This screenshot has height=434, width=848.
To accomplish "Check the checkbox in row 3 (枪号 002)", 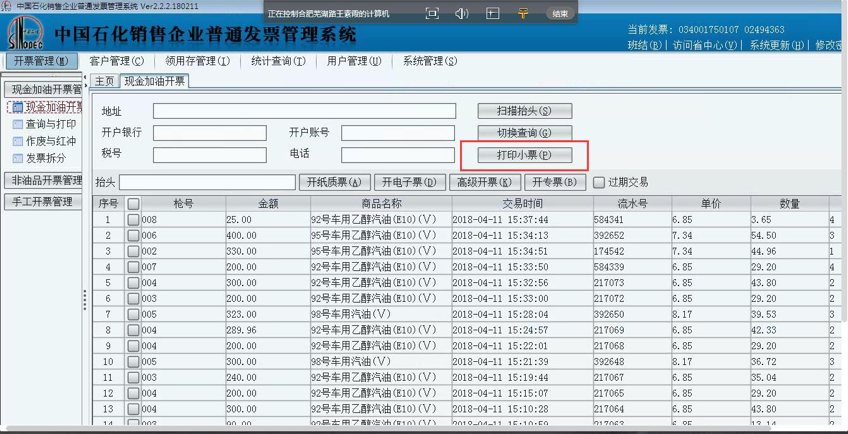I will click(x=133, y=252).
